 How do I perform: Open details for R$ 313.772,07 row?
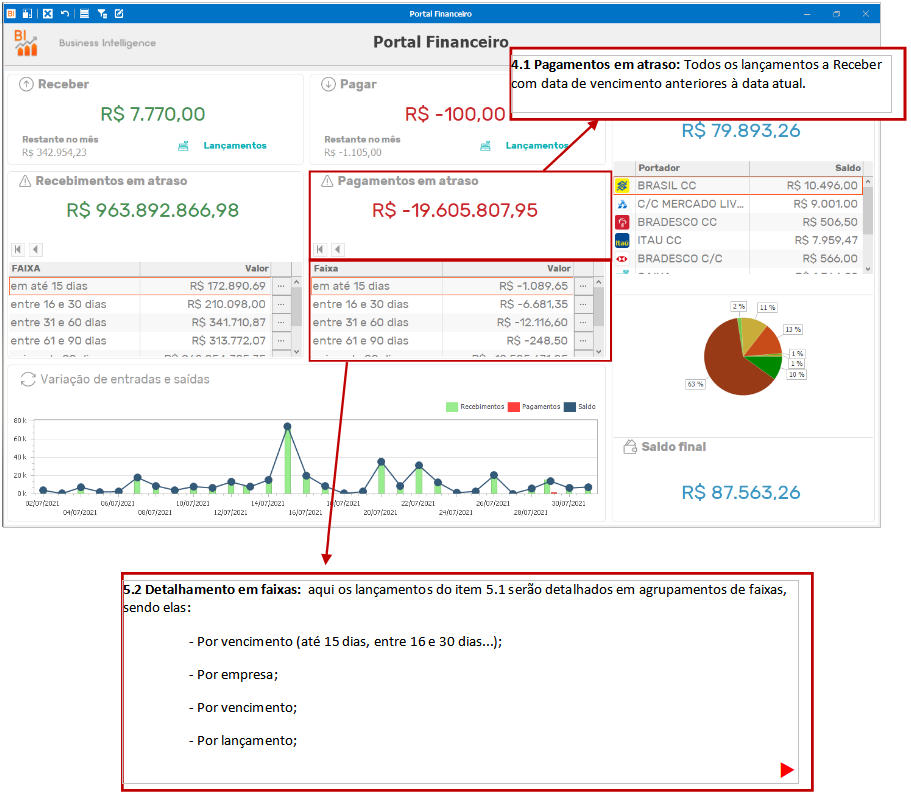(281, 340)
